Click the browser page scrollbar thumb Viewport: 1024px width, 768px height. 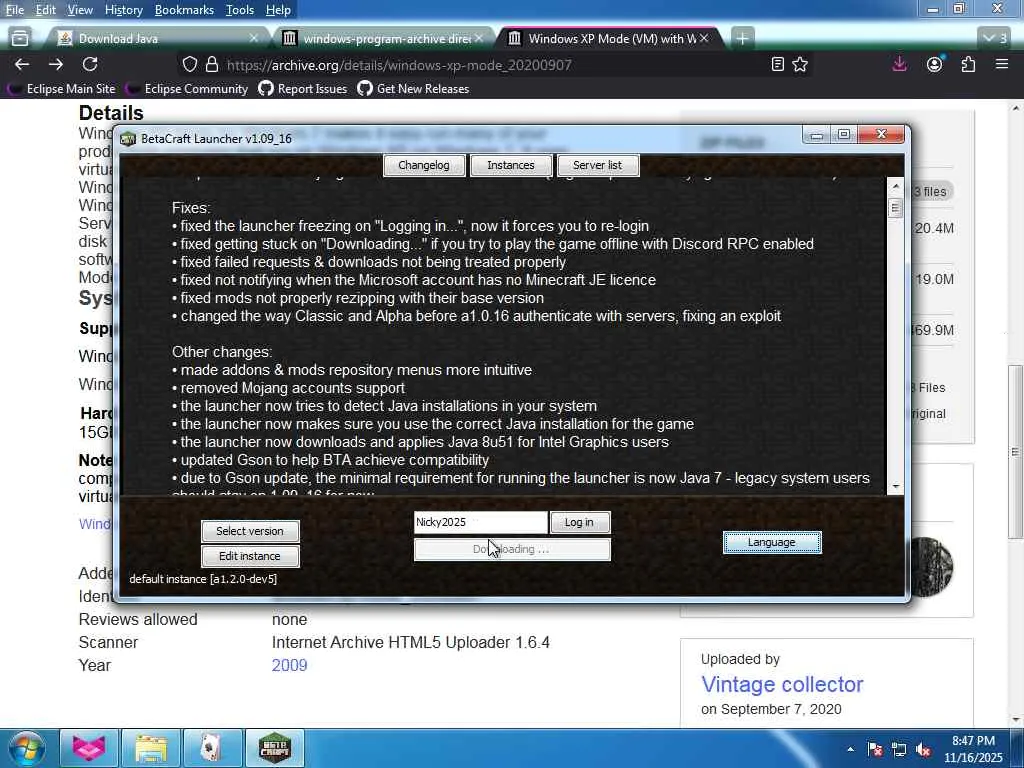tap(1015, 451)
